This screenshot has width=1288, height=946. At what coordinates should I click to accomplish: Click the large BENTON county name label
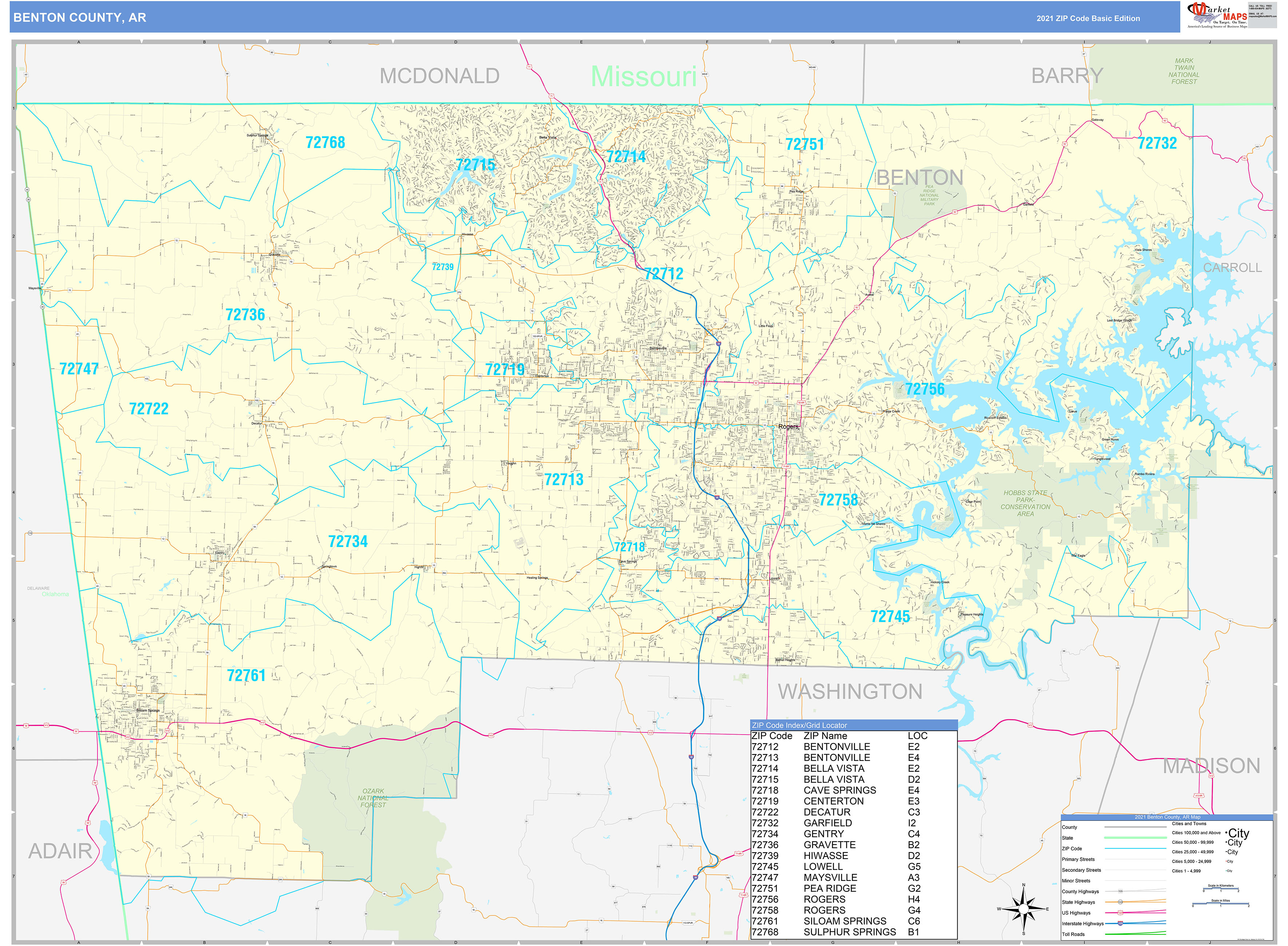[919, 178]
